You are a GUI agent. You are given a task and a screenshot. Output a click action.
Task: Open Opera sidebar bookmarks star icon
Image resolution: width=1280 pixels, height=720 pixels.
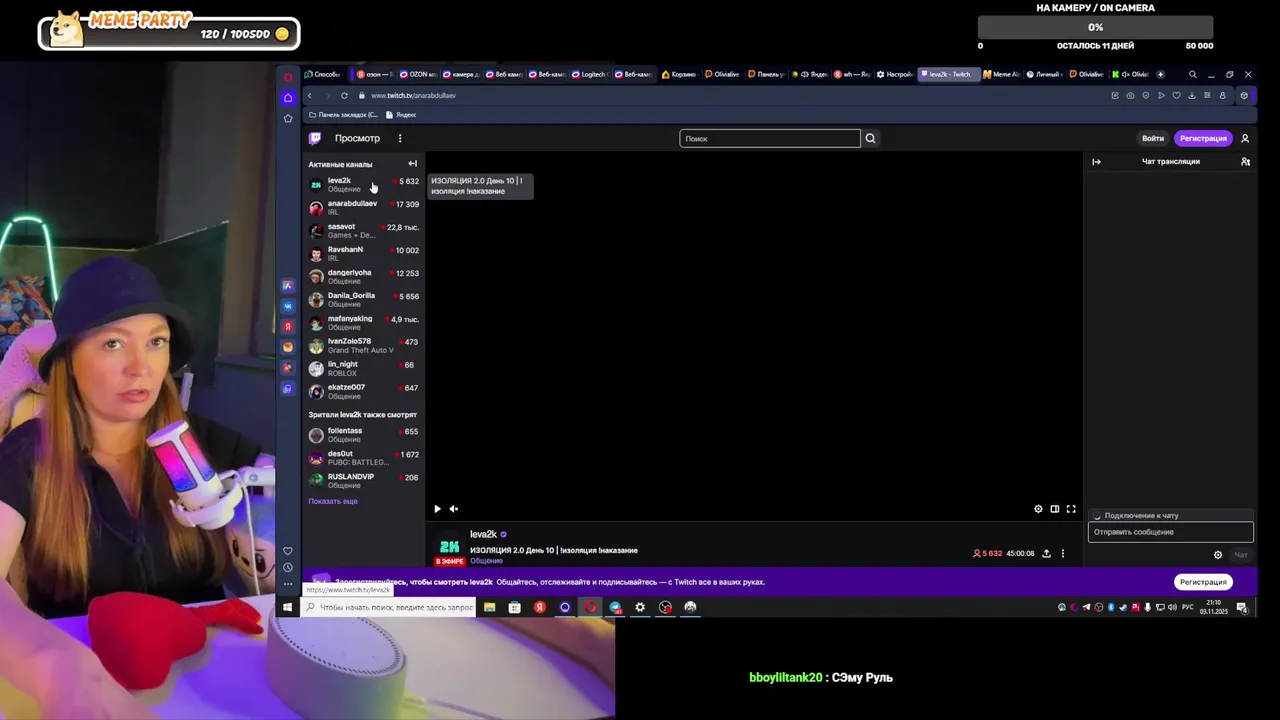tap(288, 118)
